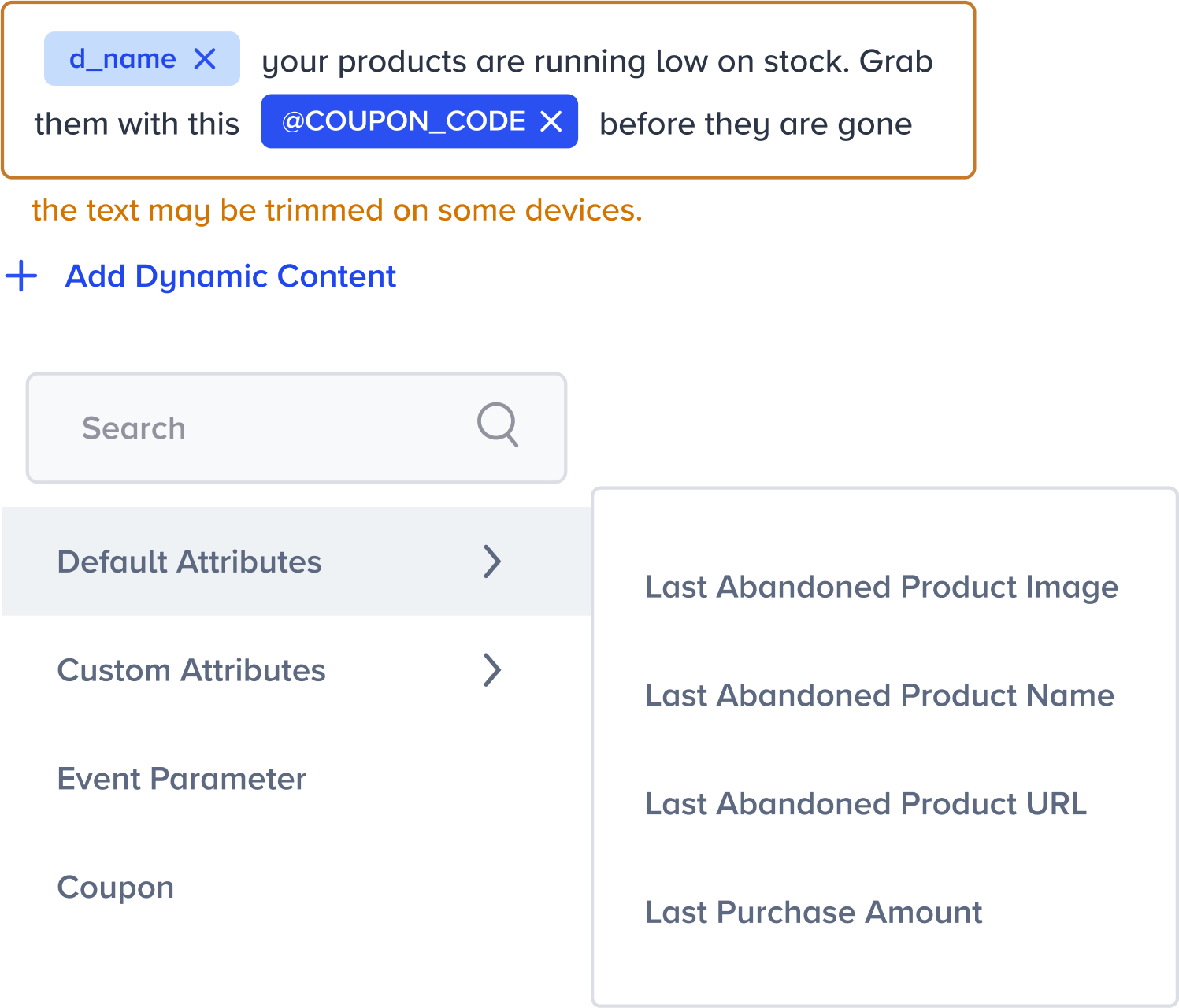
Task: Expand Custom Attributes with its chevron
Action: [x=492, y=670]
